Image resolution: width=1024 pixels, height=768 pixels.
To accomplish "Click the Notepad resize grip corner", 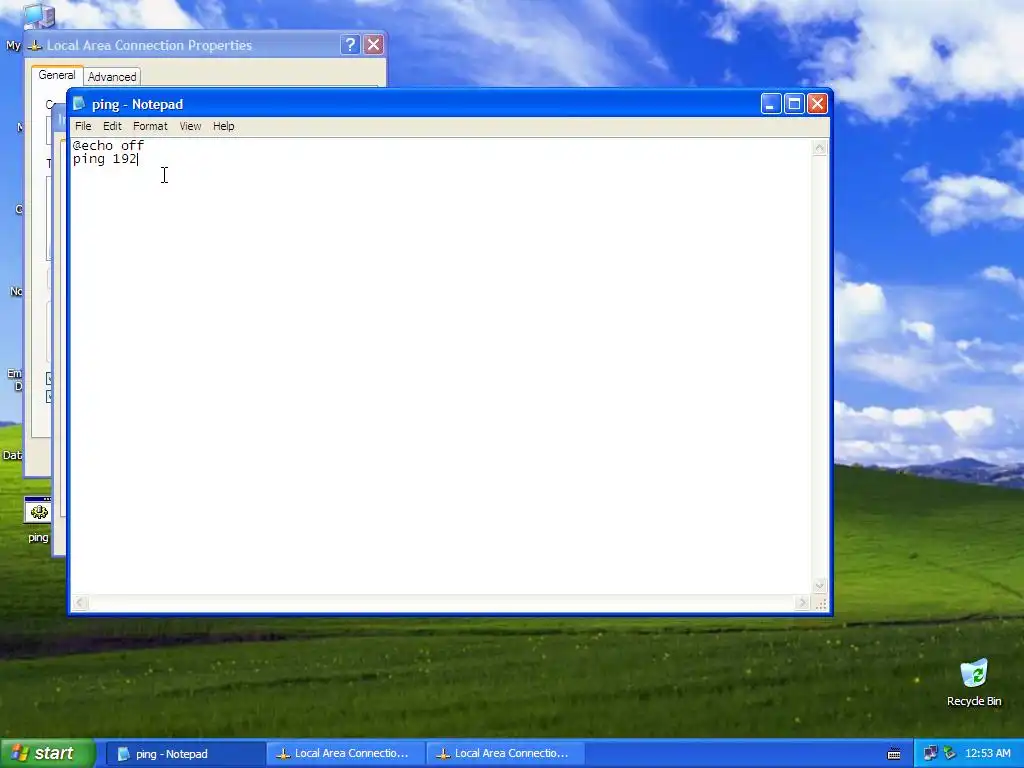I will click(x=821, y=604).
